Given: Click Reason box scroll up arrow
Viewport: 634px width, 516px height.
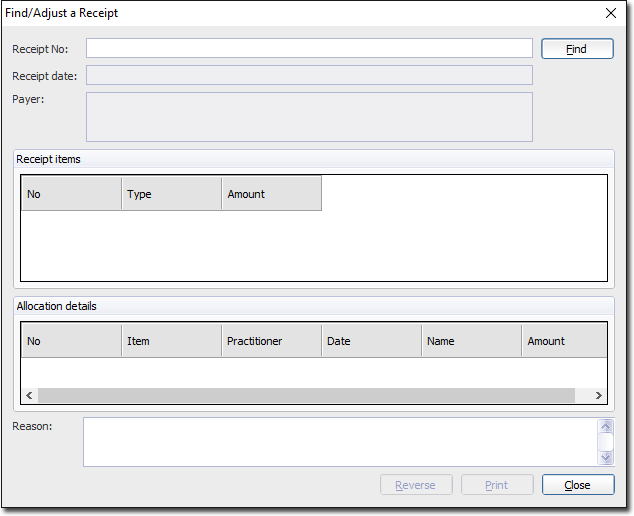Looking at the screenshot, I should pyautogui.click(x=605, y=427).
